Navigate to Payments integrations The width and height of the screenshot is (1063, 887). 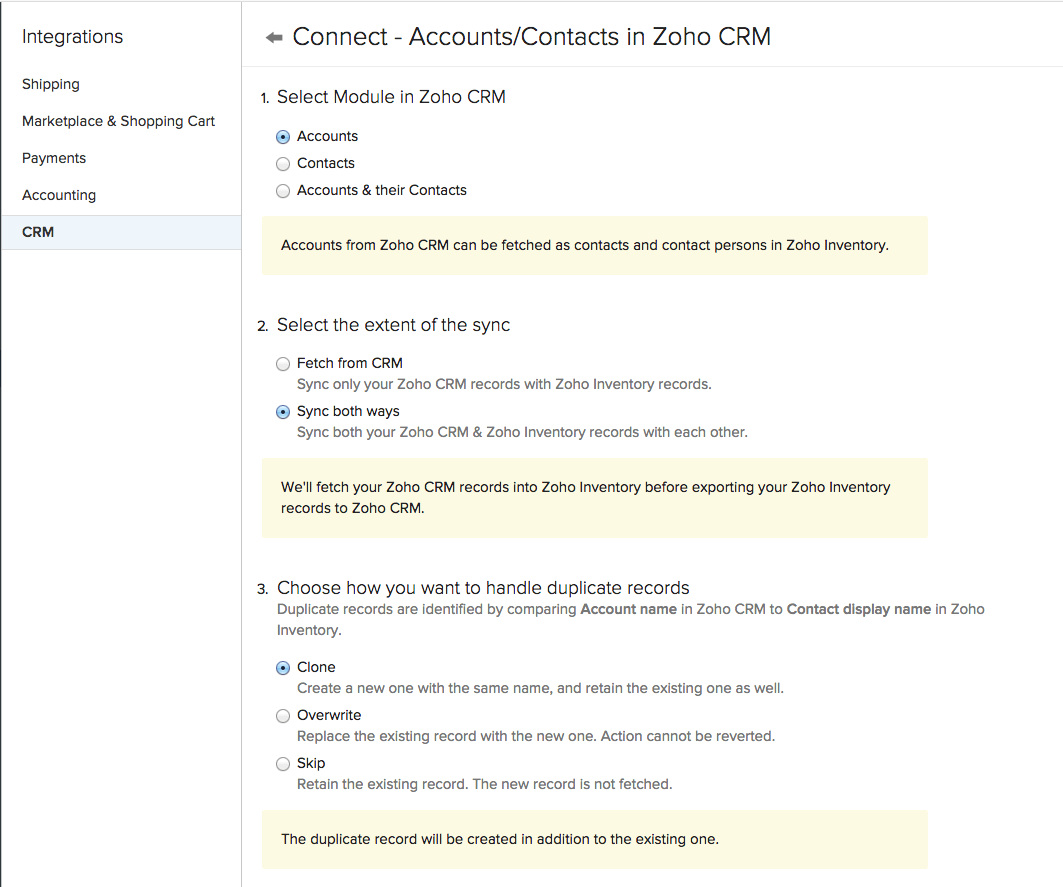[x=53, y=158]
